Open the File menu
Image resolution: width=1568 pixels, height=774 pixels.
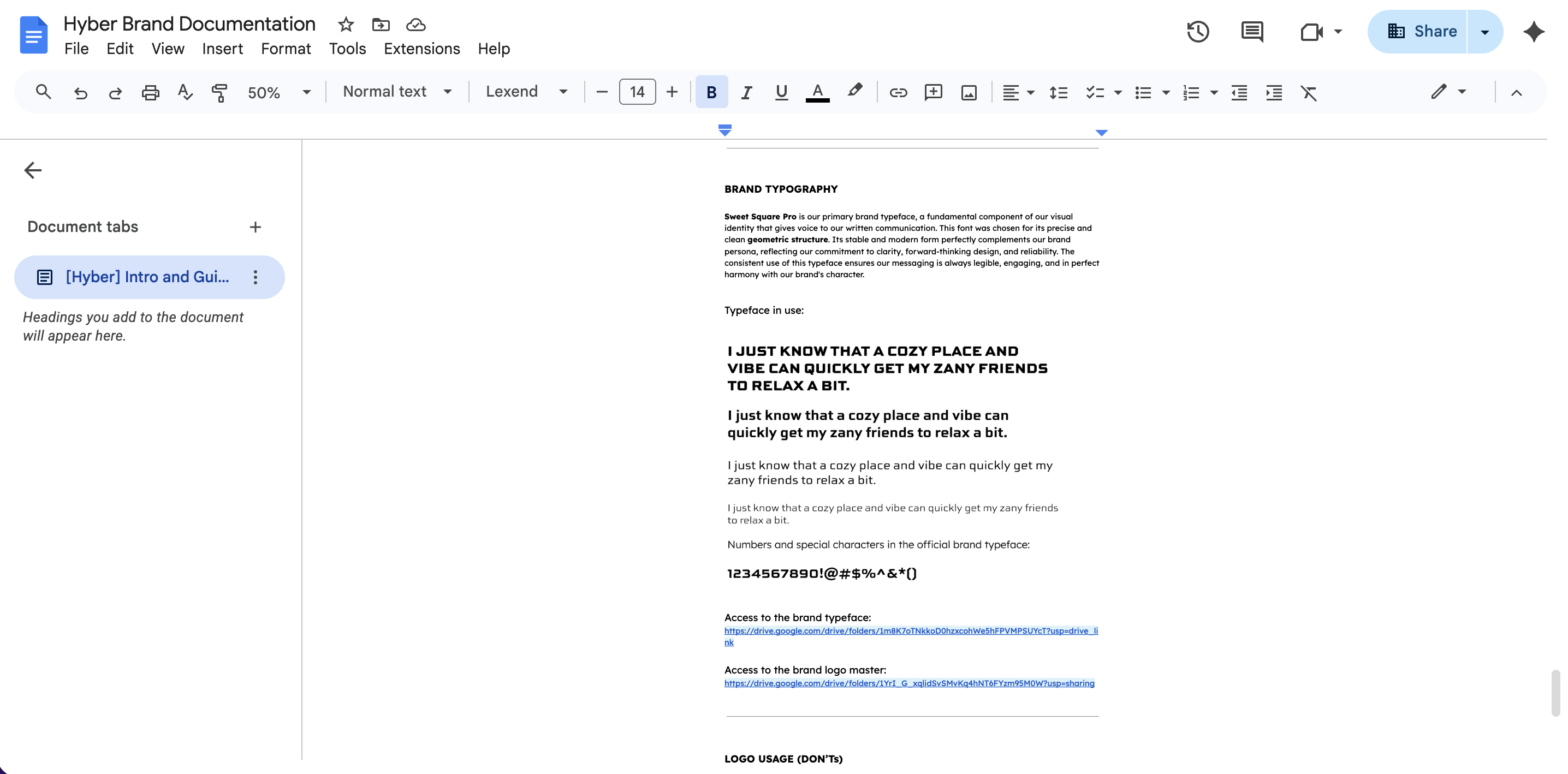(x=76, y=49)
